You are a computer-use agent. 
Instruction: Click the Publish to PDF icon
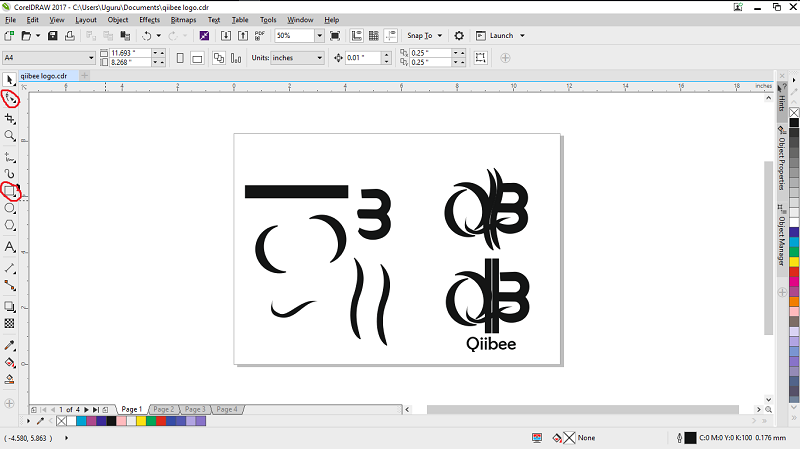(260, 36)
